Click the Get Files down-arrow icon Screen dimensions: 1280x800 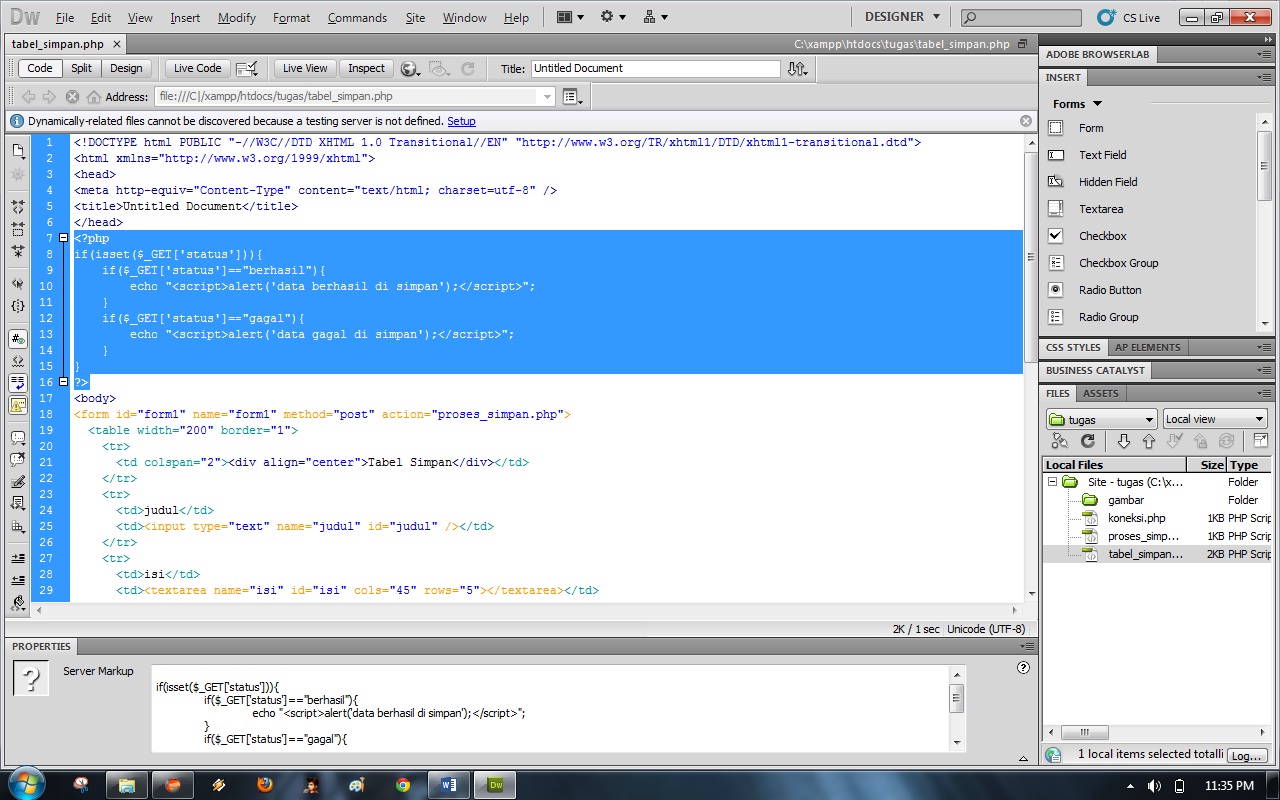1123,441
